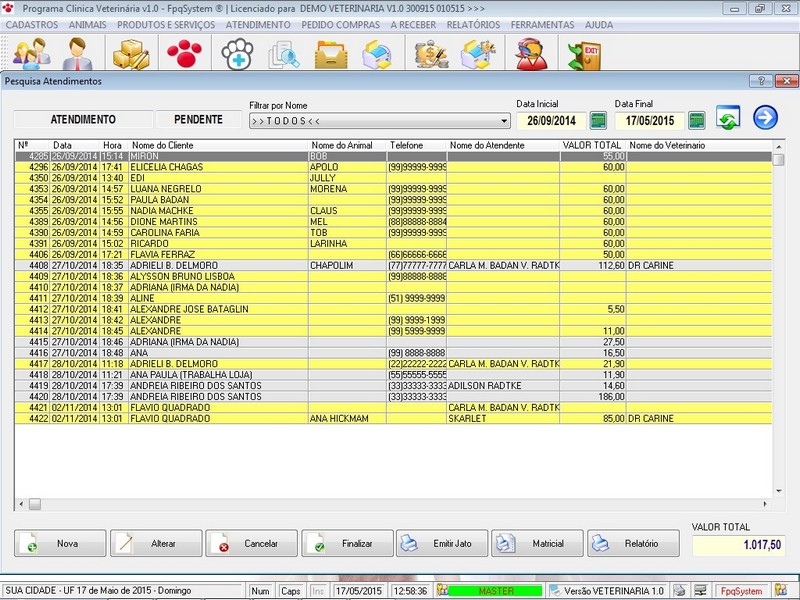Select the ALYSSON BRUNO LISBOA row
Viewport: 800px width, 600px height.
coord(393,277)
